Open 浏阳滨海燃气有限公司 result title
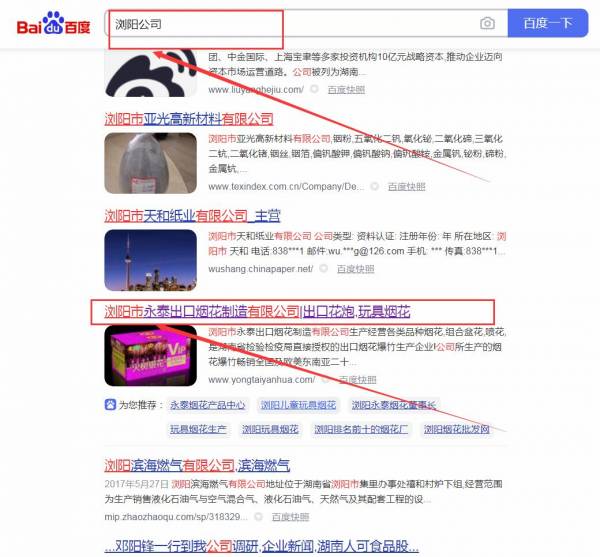 pyautogui.click(x=197, y=464)
